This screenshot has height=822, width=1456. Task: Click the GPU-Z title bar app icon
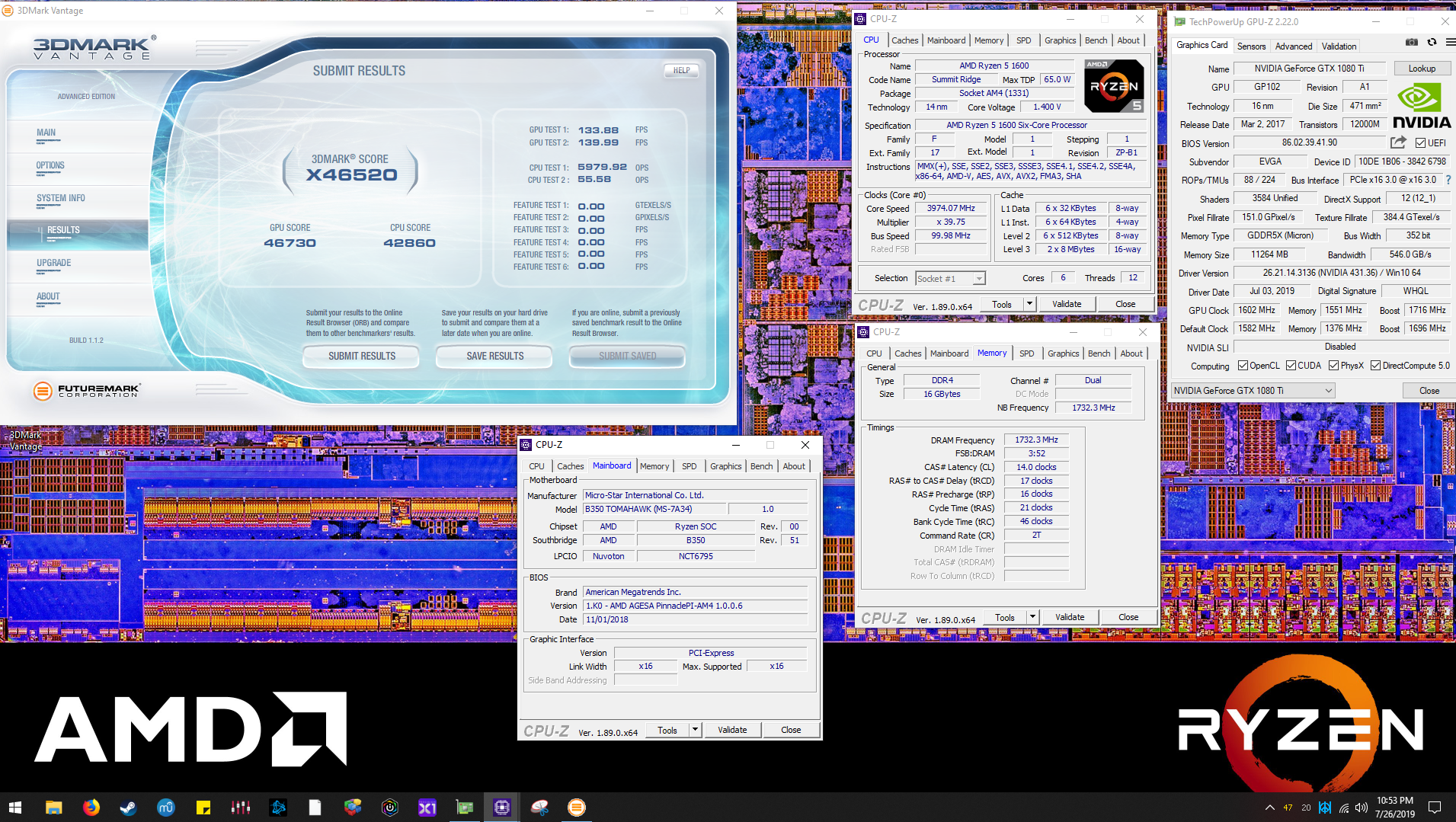click(1179, 21)
